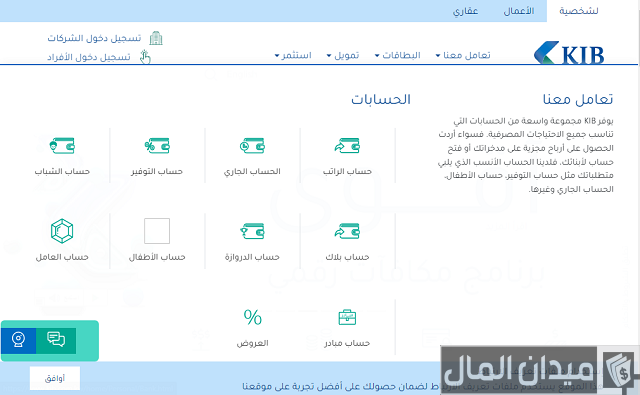Viewport: 640px width, 395px height.
Task: Switch to the personal banking tab (الشخصية)
Action: point(579,11)
